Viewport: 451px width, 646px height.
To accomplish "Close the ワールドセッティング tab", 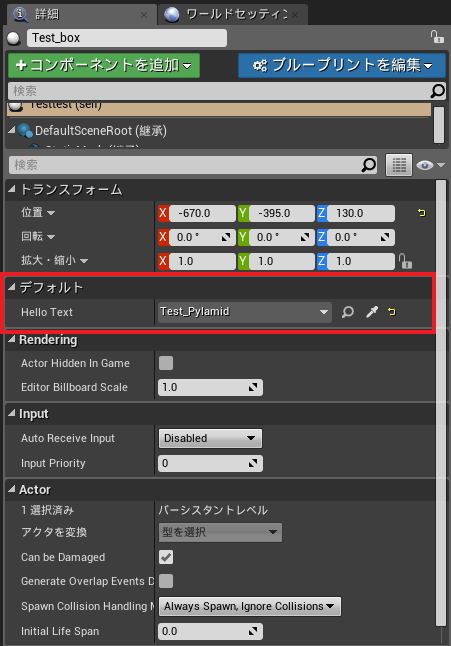I will pyautogui.click(x=295, y=15).
